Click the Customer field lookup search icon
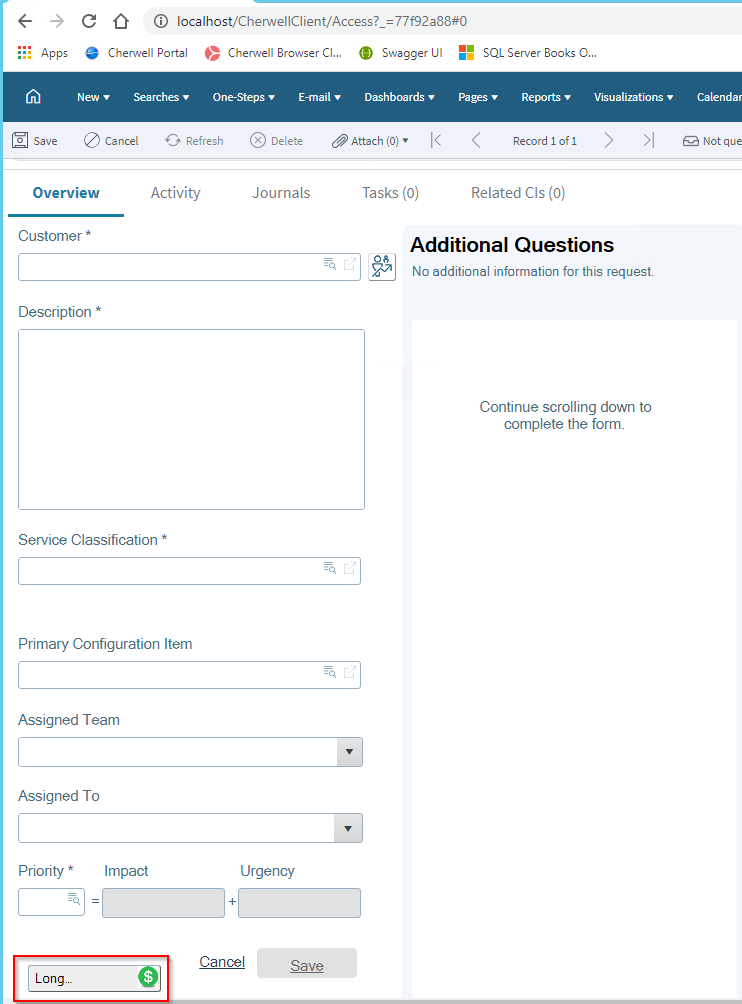This screenshot has width=742, height=1004. 330,265
